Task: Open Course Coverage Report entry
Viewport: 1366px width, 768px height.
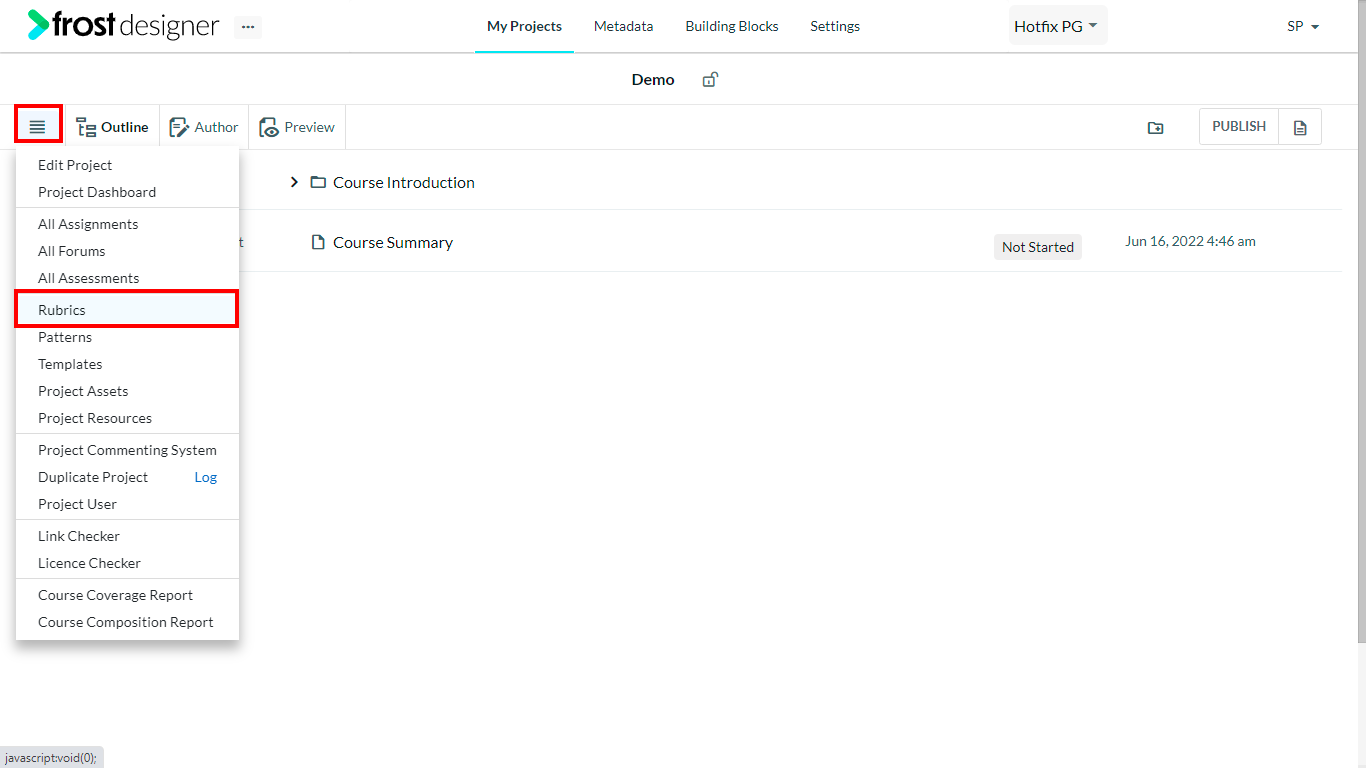Action: (127, 595)
